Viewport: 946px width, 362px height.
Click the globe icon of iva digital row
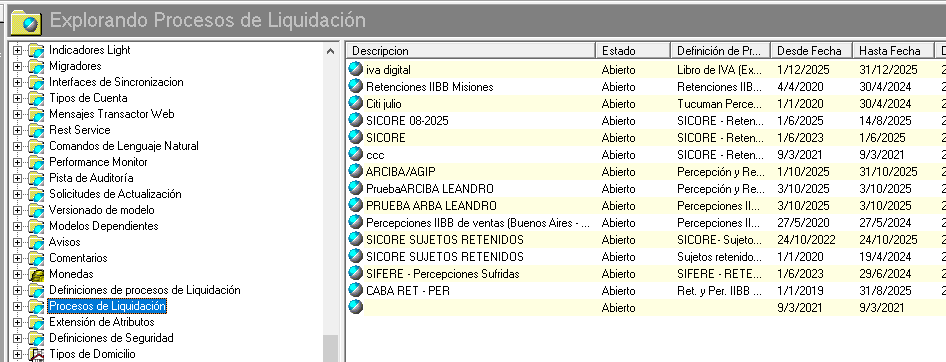[356, 69]
